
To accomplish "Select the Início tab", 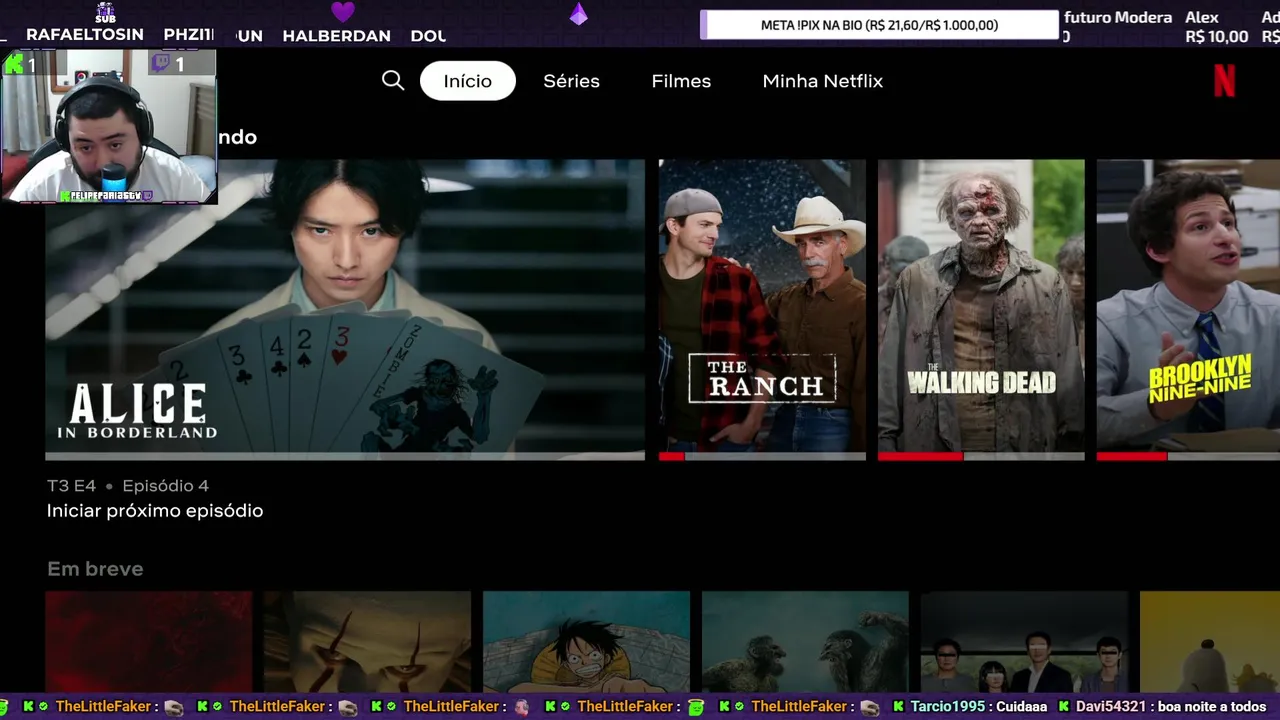I will (x=468, y=81).
